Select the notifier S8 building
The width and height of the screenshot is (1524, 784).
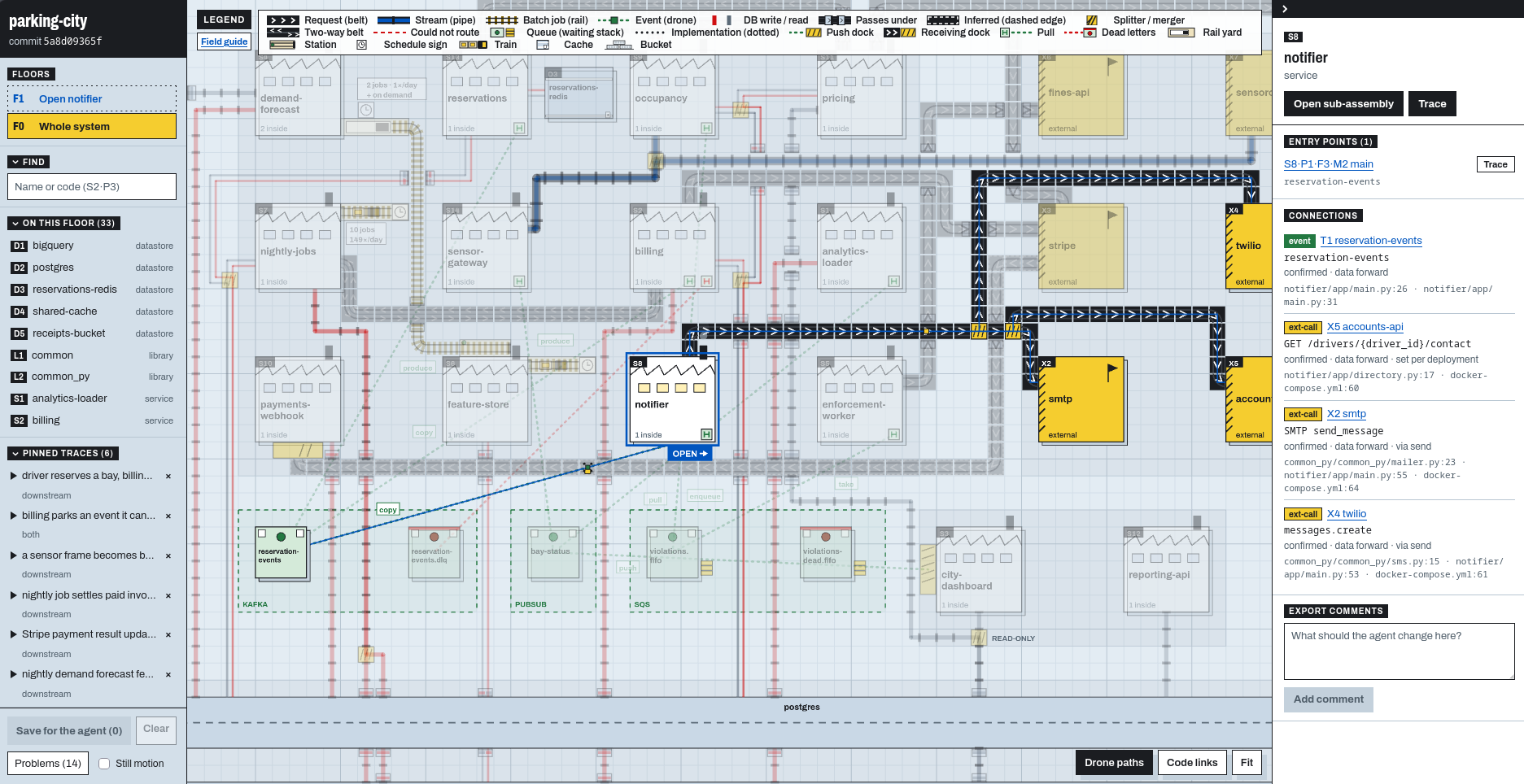(x=672, y=399)
